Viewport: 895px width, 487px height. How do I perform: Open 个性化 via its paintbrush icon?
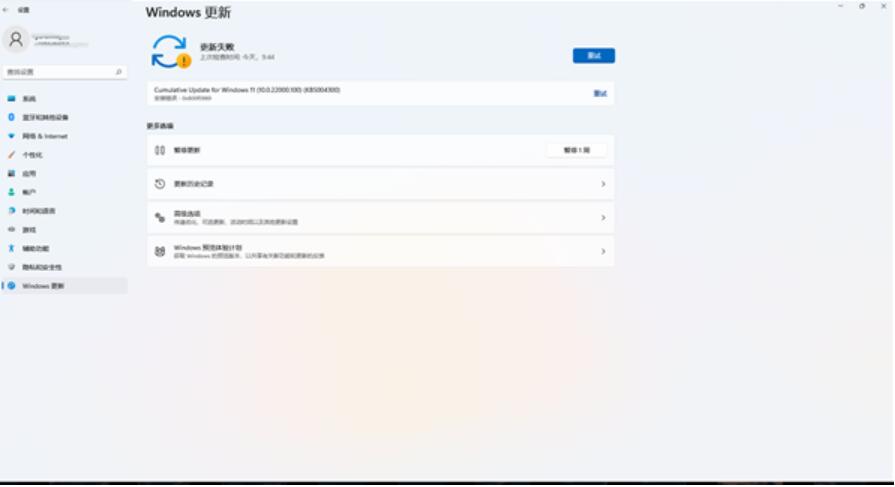tap(11, 155)
